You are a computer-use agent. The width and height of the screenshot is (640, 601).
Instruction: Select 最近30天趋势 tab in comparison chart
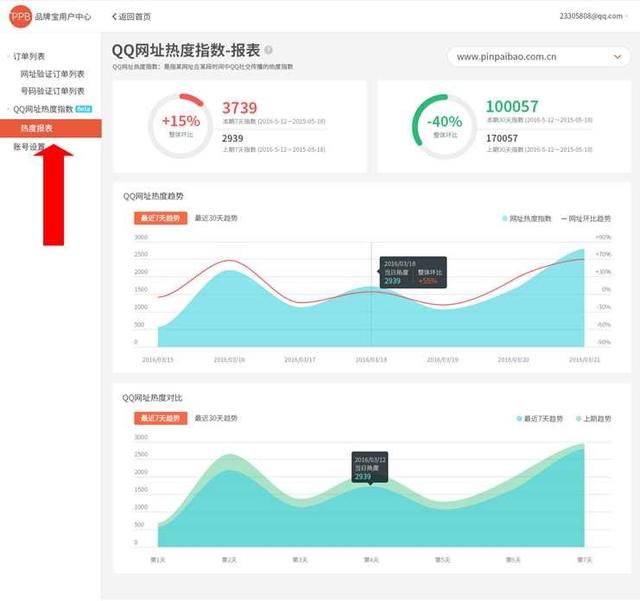tap(216, 418)
